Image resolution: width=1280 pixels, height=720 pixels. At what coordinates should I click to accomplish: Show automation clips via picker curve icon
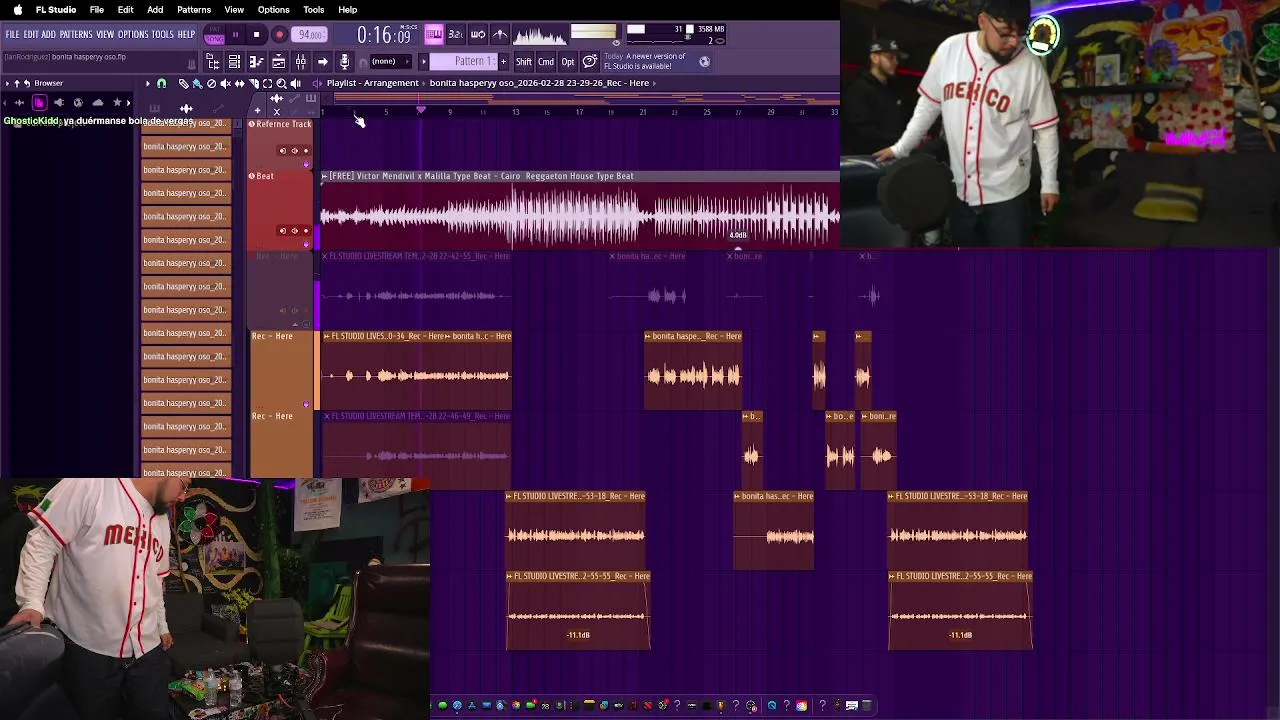coord(218,109)
